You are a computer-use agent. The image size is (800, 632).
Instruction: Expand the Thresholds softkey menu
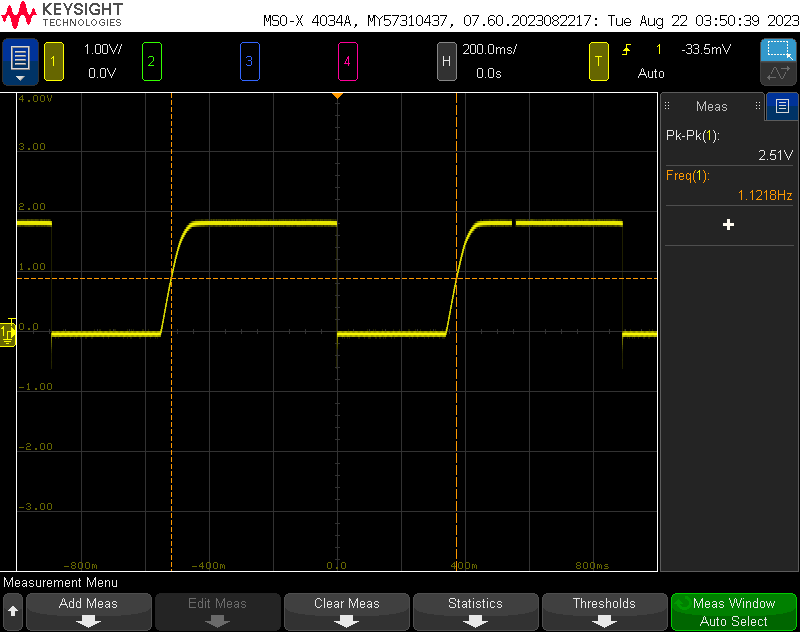604,611
